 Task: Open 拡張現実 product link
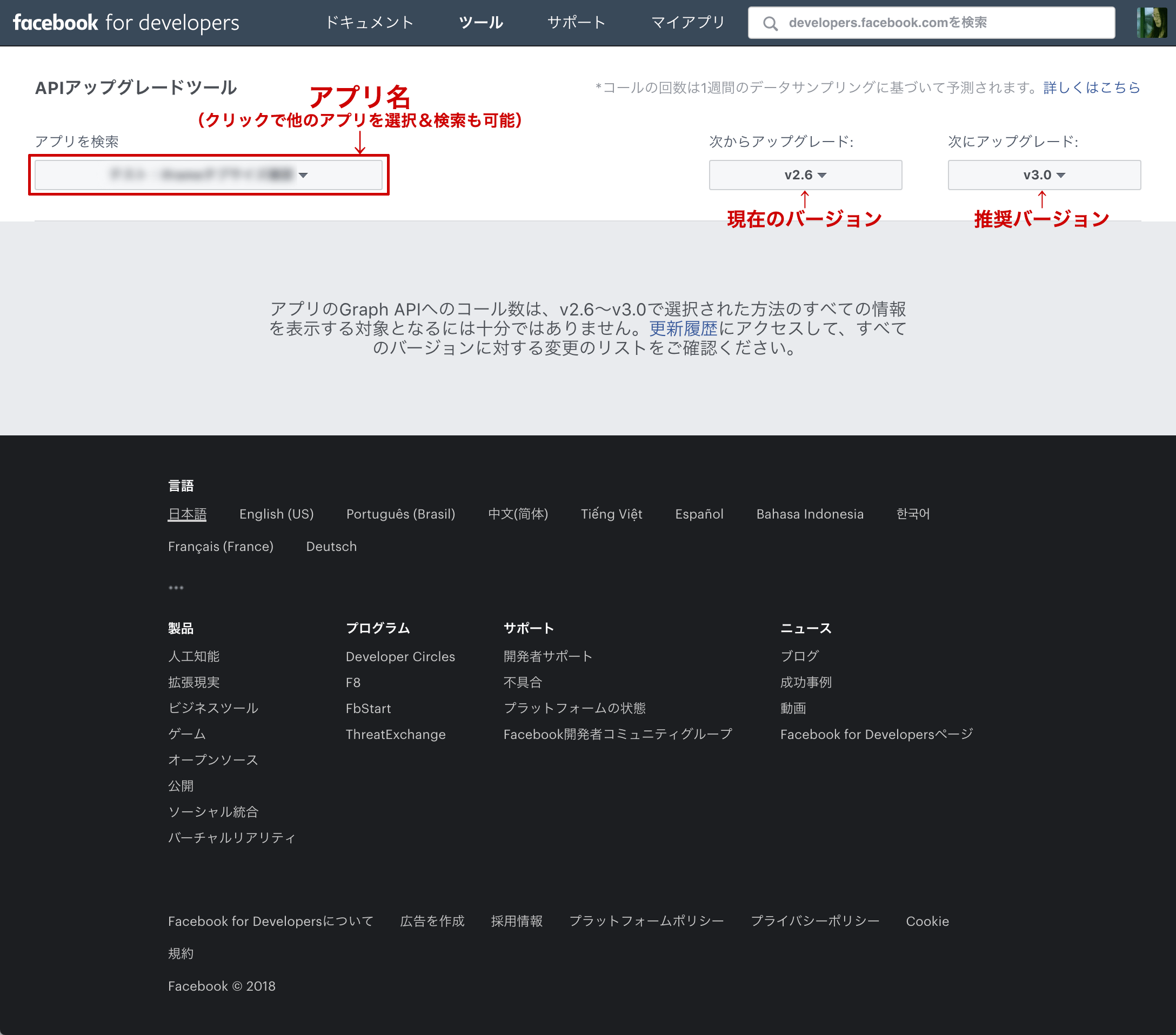[x=193, y=682]
